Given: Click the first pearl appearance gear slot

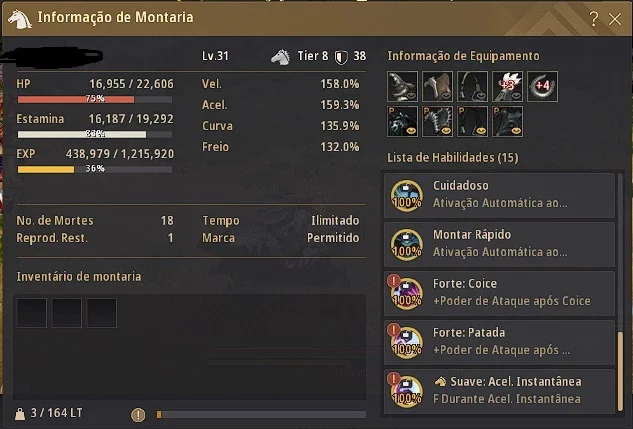Looking at the screenshot, I should coord(402,121).
